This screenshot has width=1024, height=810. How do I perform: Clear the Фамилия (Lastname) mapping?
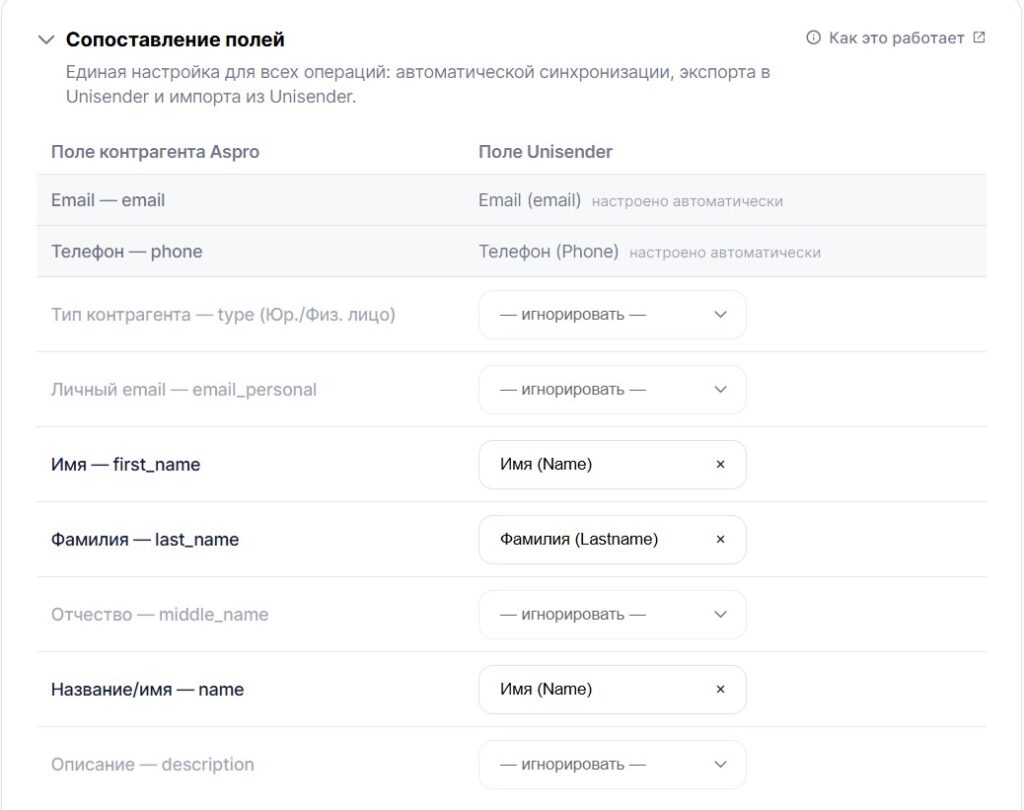[x=720, y=540]
